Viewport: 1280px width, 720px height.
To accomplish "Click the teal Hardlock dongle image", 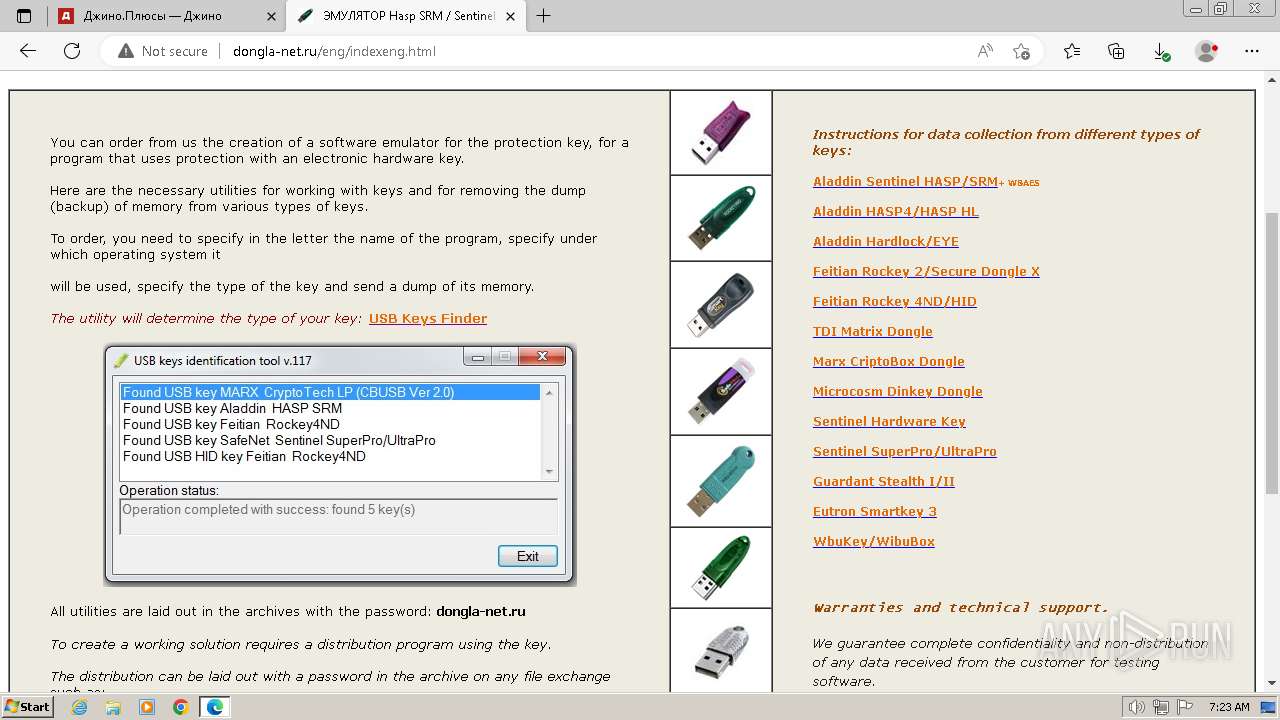I will pyautogui.click(x=721, y=481).
